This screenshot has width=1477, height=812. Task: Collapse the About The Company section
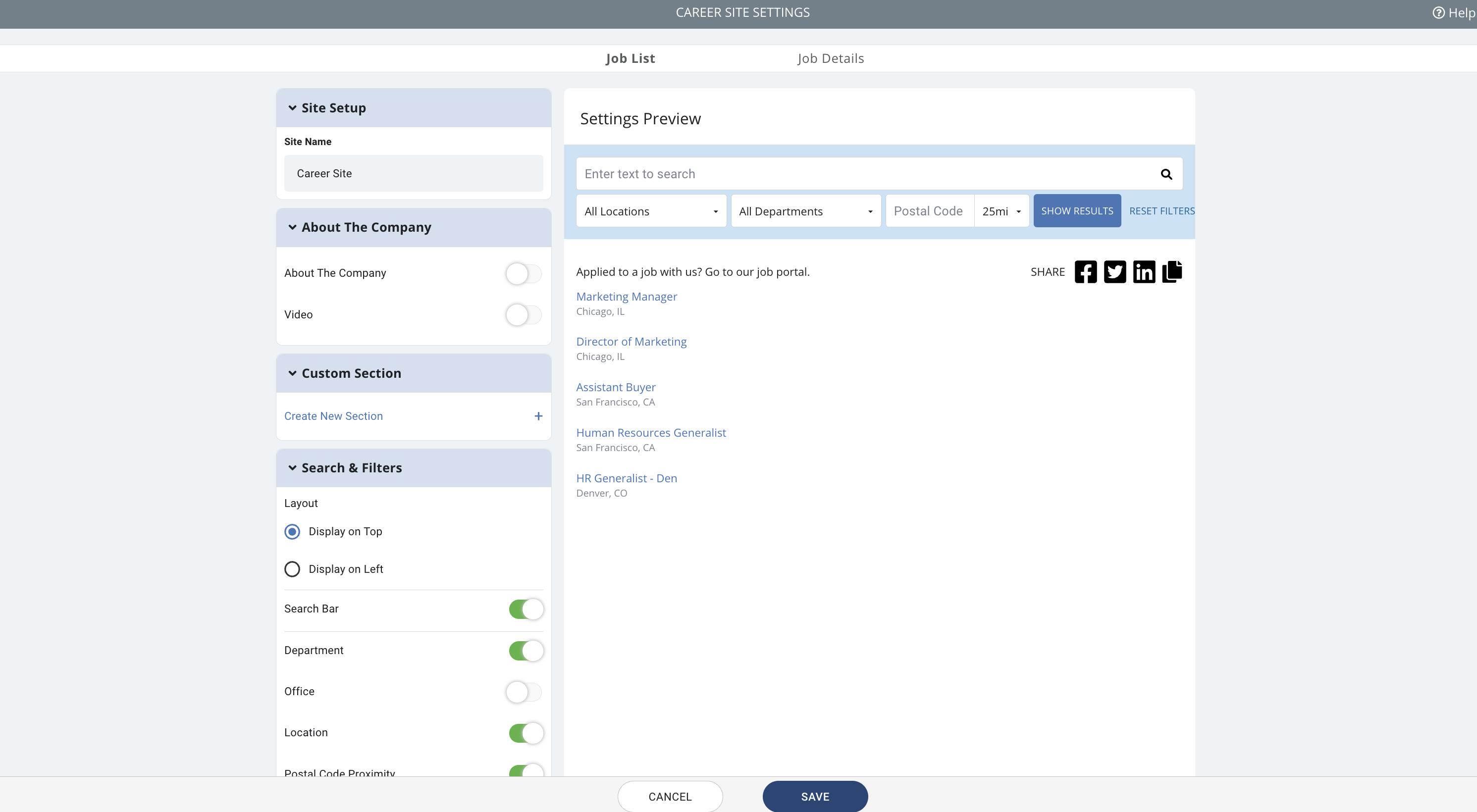click(x=414, y=227)
